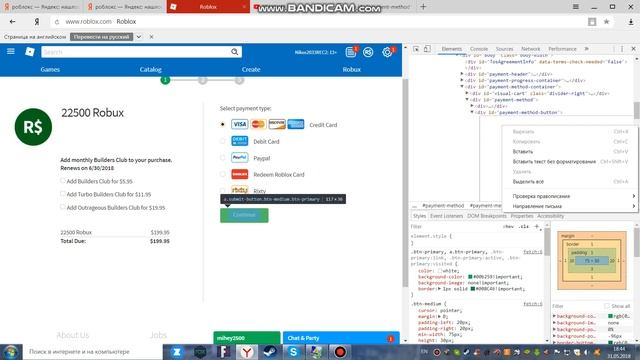Click the PayPal logo icon
This screenshot has height=360, width=640.
(240, 158)
